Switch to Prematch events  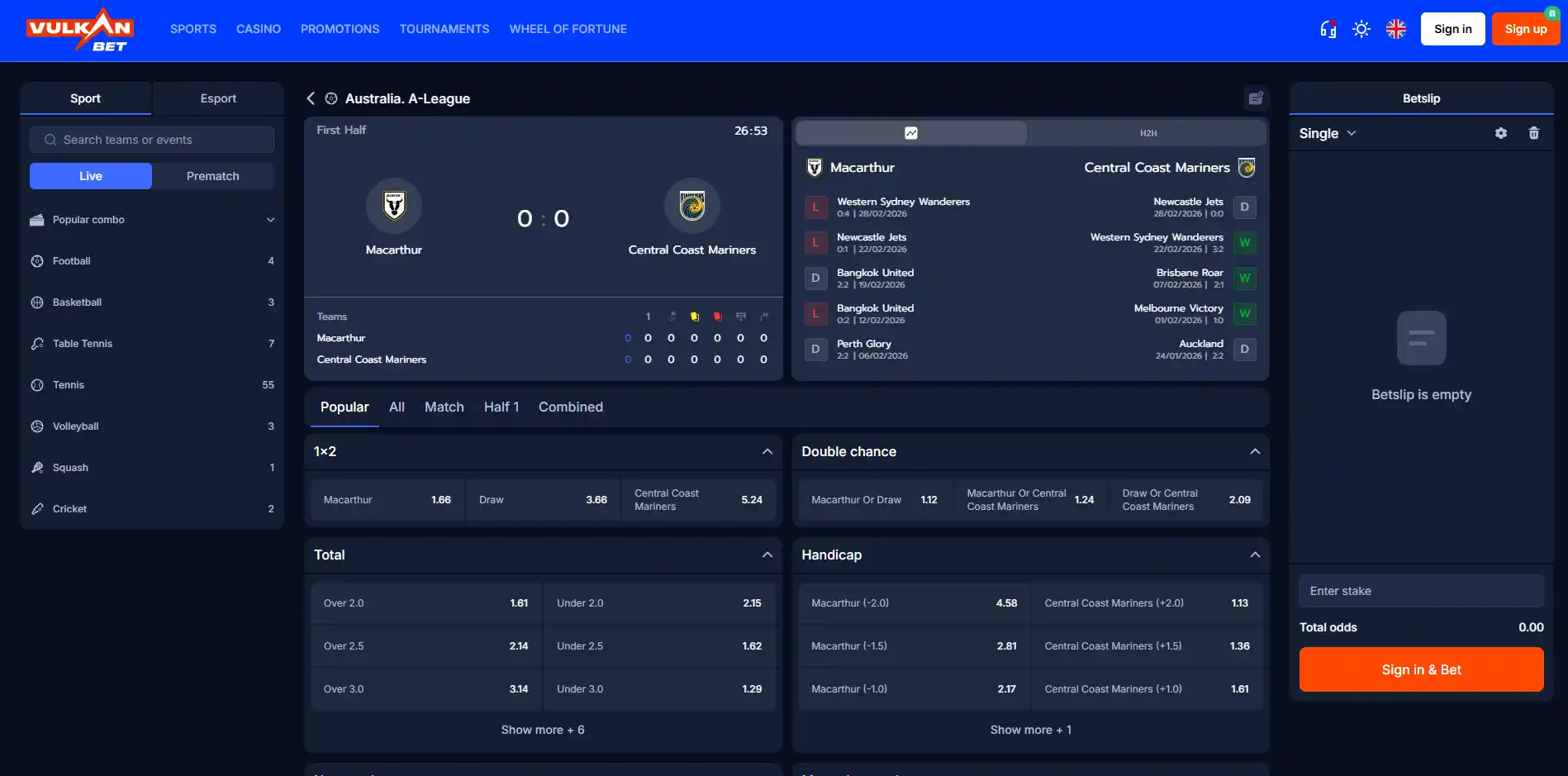click(x=213, y=176)
